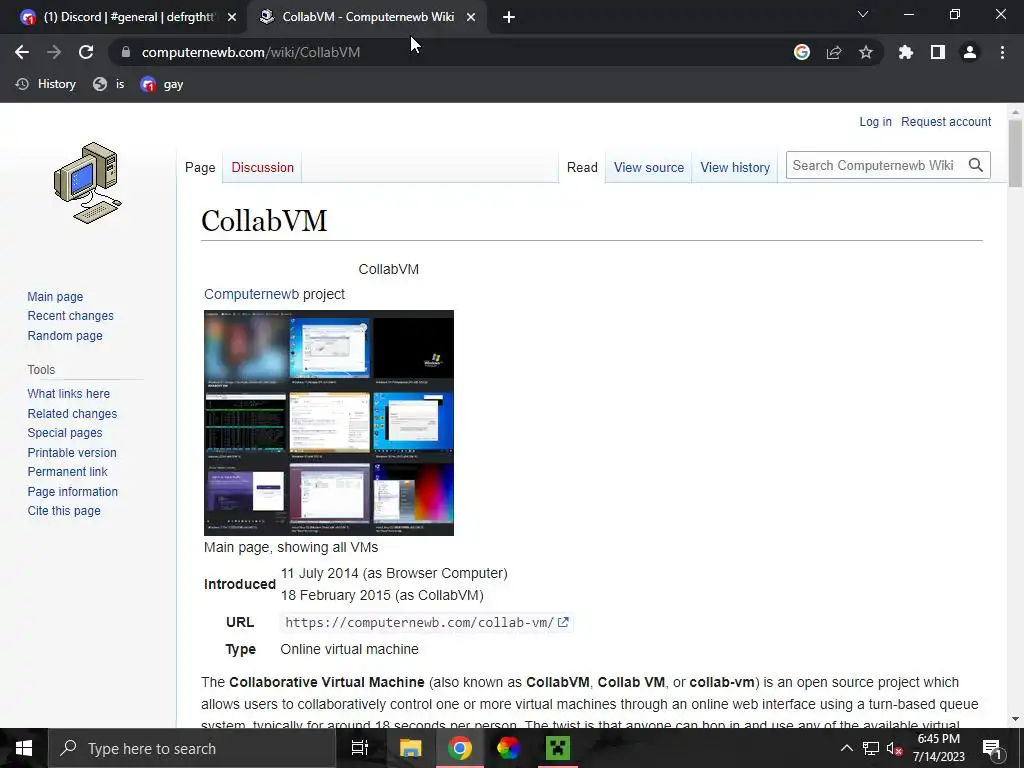Open Page information

click(72, 492)
